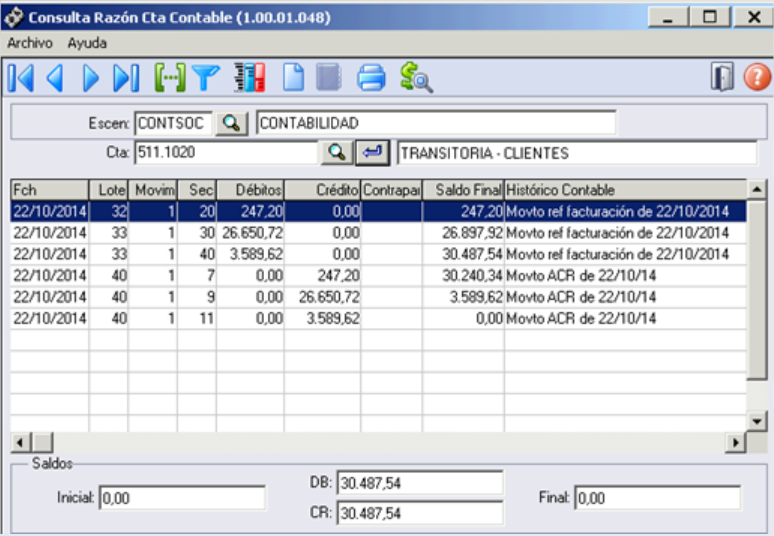The width and height of the screenshot is (774, 536).
Task: Select row with debit 26.650,72
Action: (x=378, y=232)
